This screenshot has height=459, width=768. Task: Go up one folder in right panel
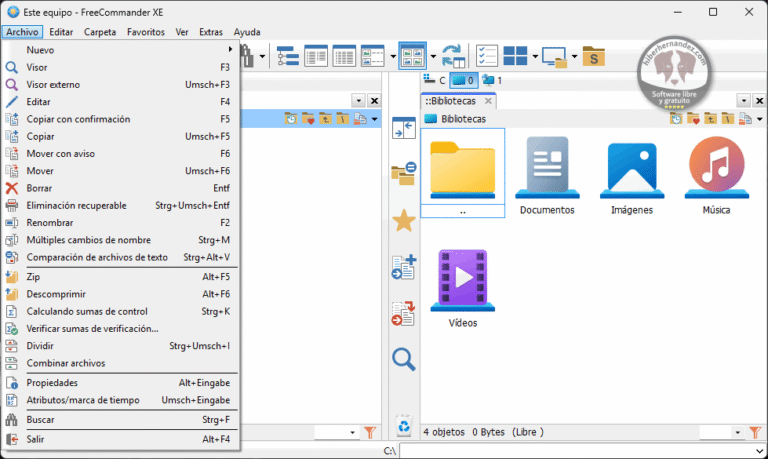(x=710, y=119)
